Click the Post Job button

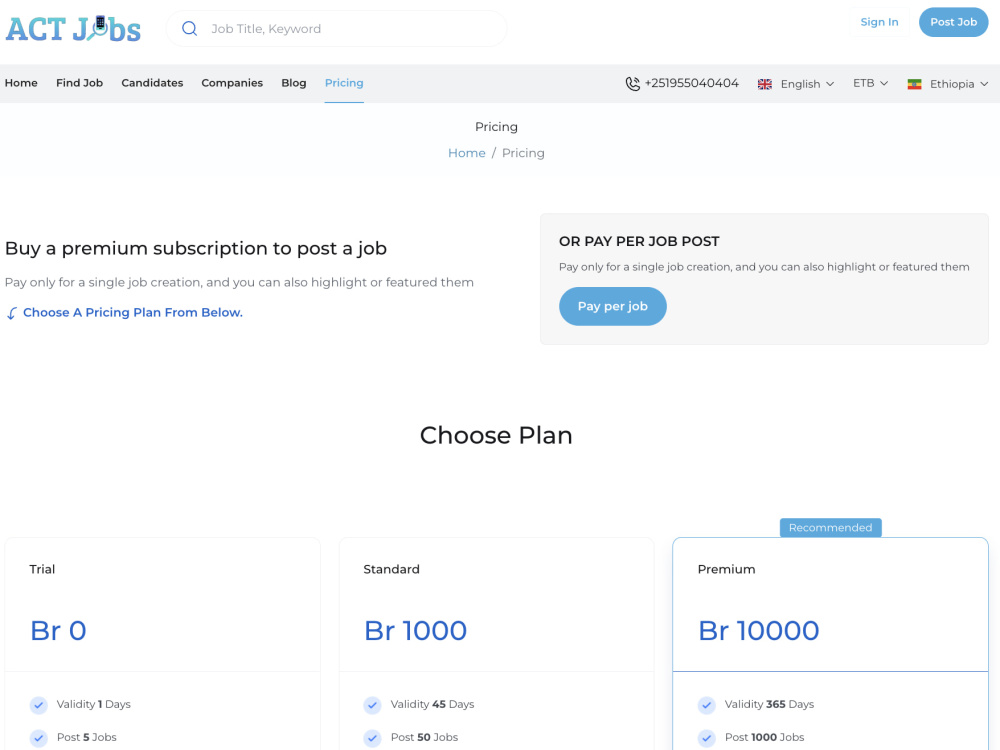click(x=953, y=22)
